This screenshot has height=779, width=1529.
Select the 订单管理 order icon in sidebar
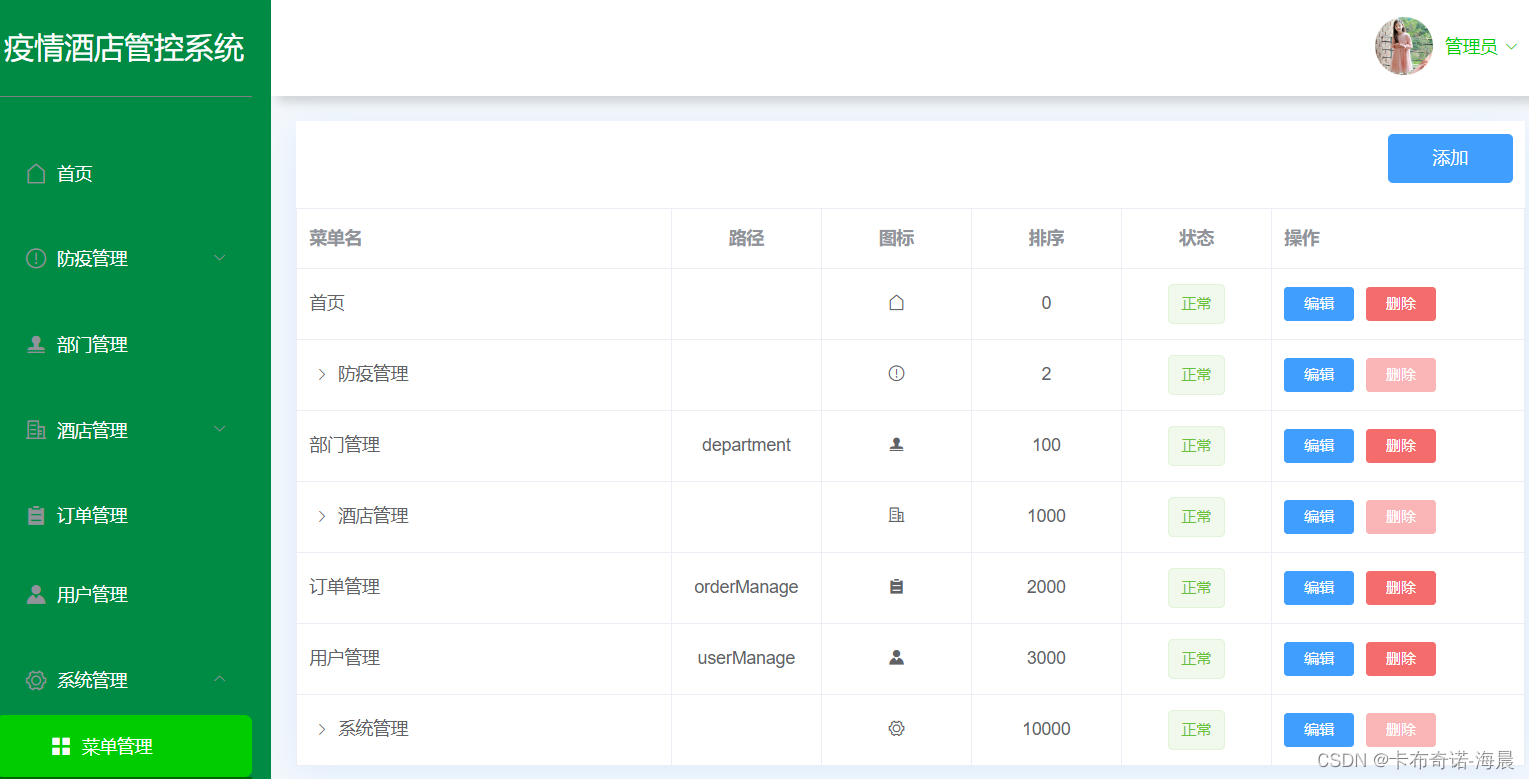[x=37, y=515]
